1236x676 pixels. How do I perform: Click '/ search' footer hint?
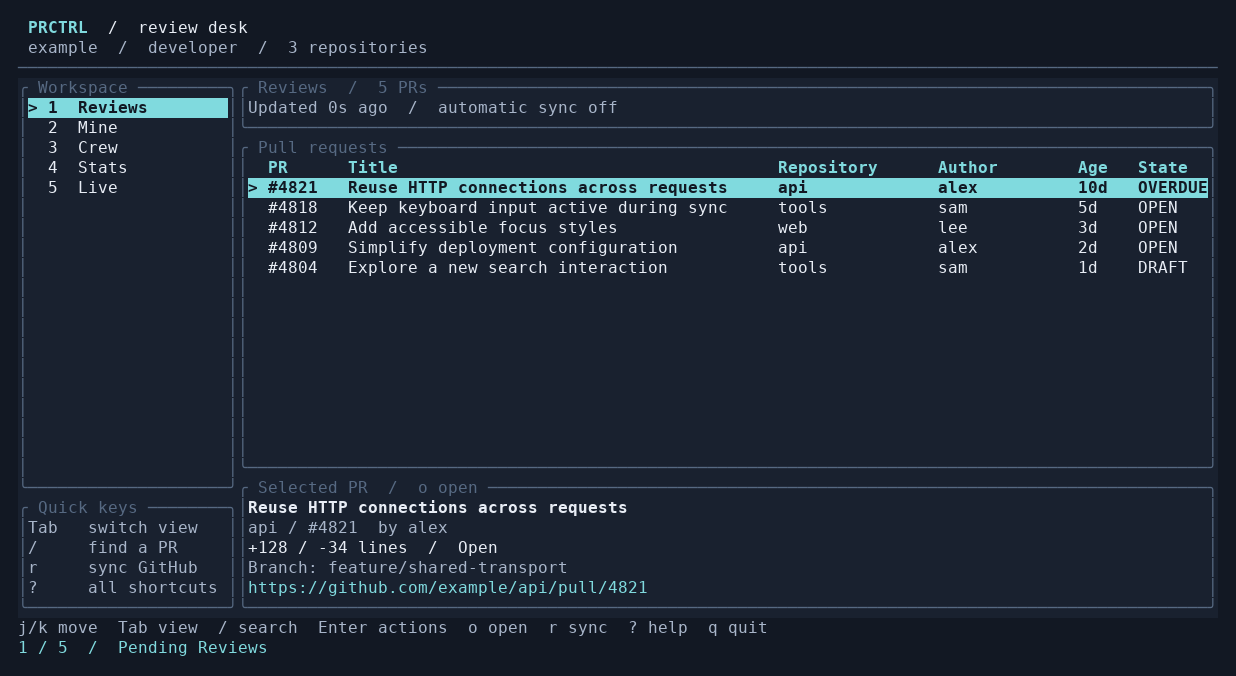click(258, 628)
